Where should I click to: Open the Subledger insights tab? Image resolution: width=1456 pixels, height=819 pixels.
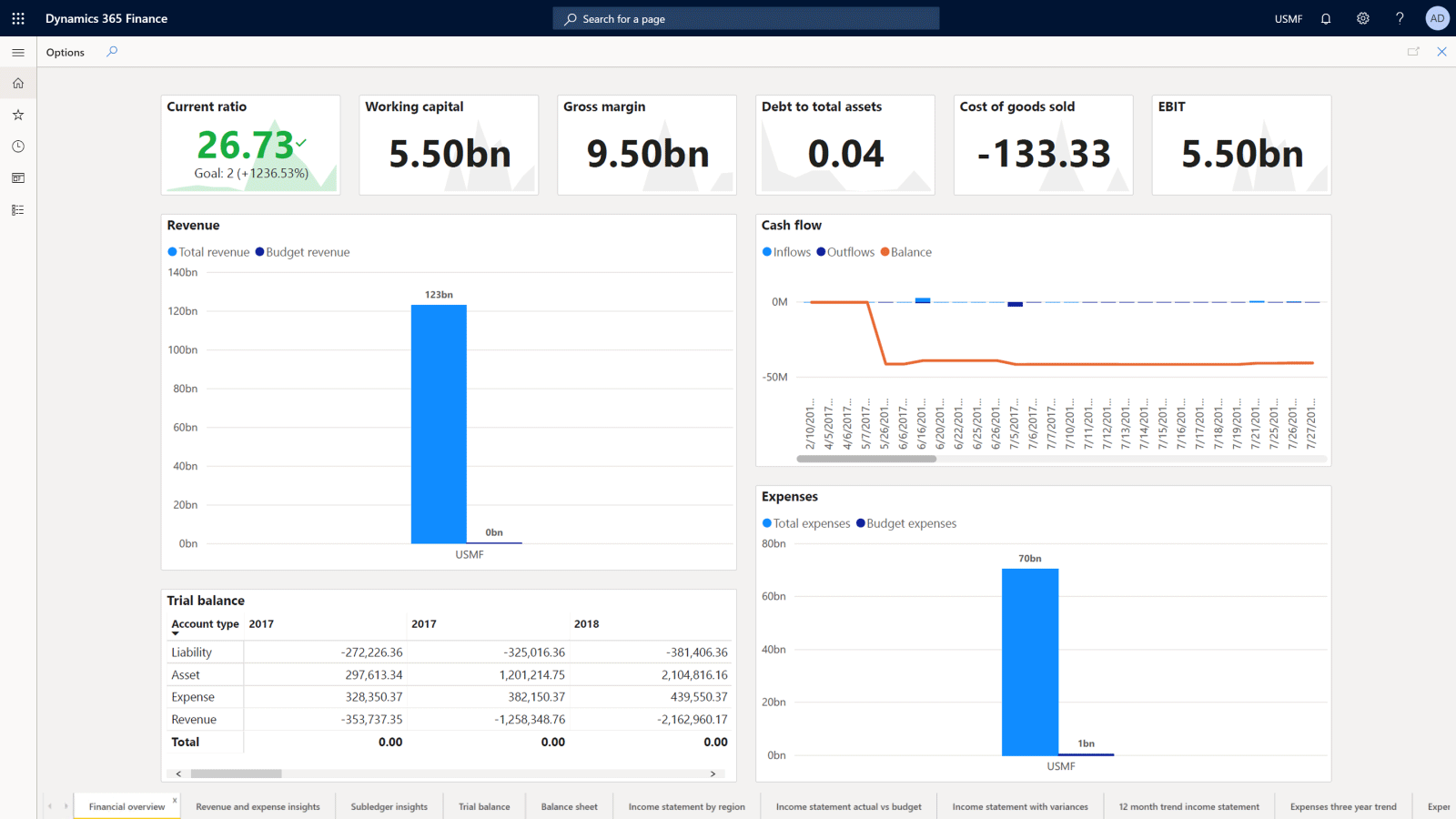[389, 806]
